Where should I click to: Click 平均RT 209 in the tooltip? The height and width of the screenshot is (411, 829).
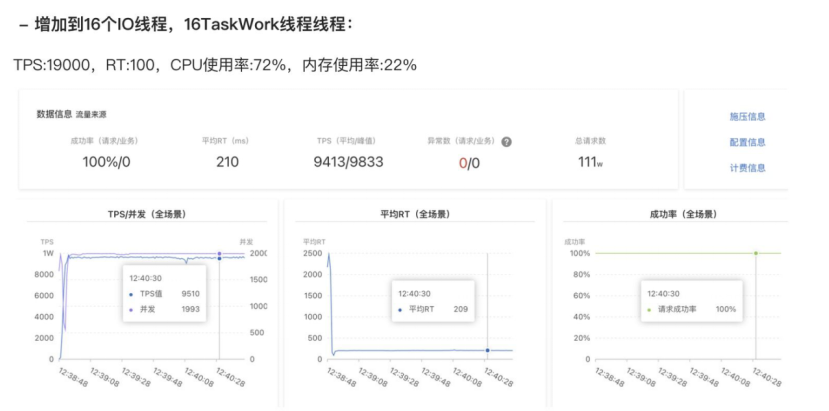click(x=433, y=309)
